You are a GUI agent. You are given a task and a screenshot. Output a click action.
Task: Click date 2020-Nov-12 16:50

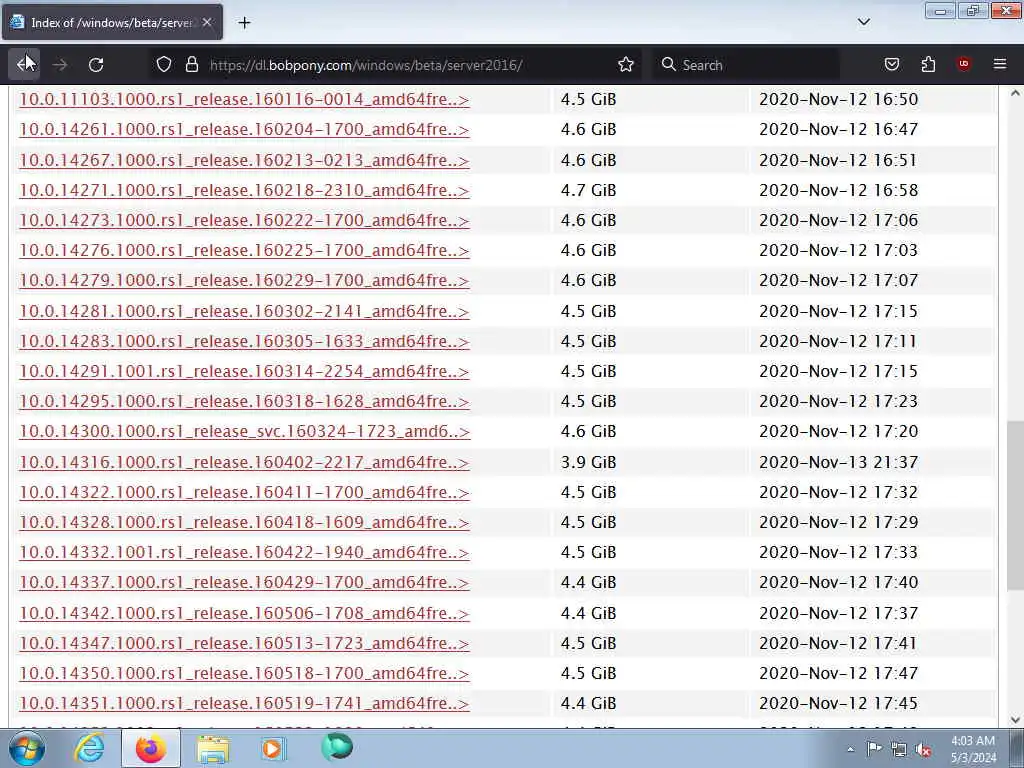point(839,99)
